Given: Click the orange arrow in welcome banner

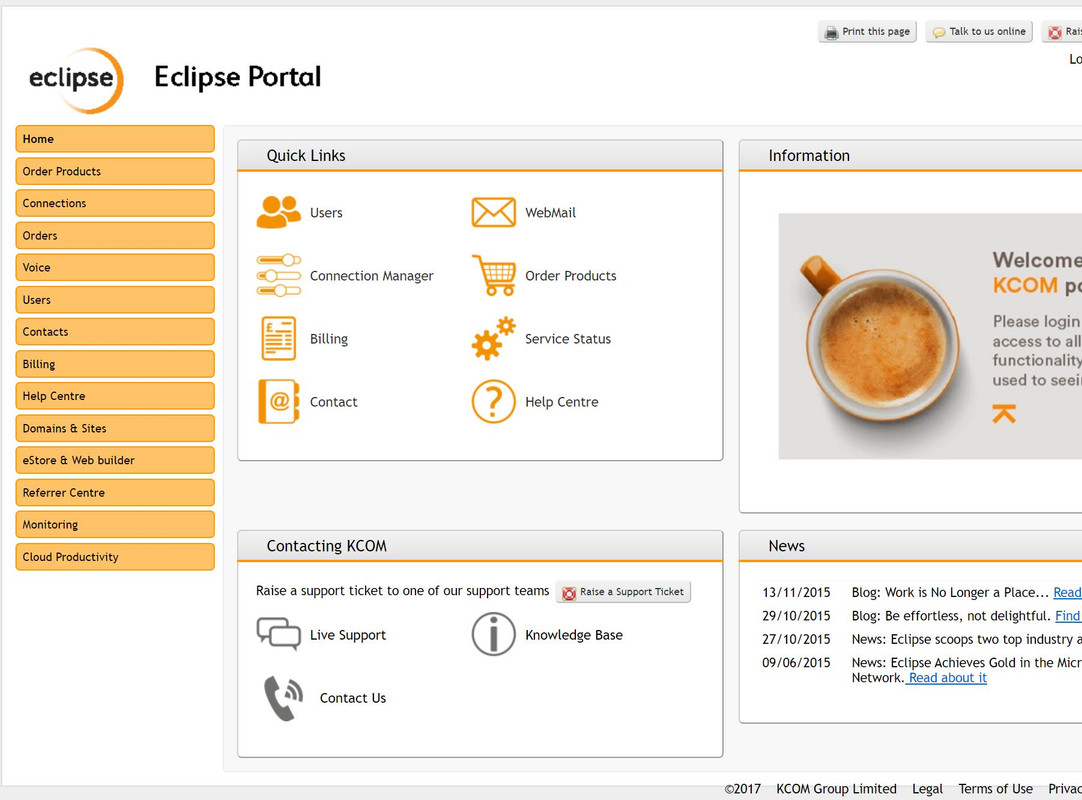Looking at the screenshot, I should click(1004, 413).
